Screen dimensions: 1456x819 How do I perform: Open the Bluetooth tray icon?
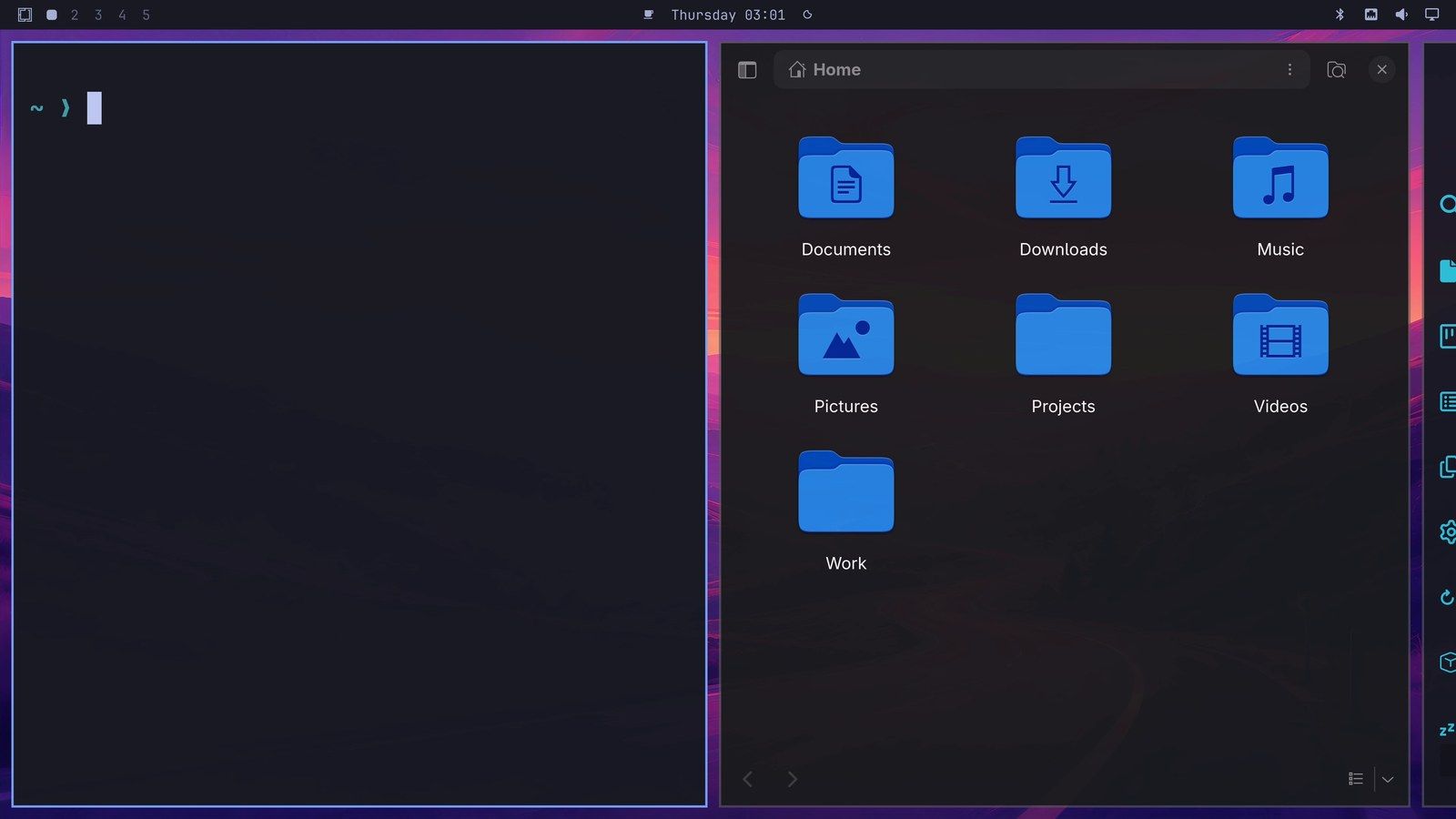point(1340,15)
